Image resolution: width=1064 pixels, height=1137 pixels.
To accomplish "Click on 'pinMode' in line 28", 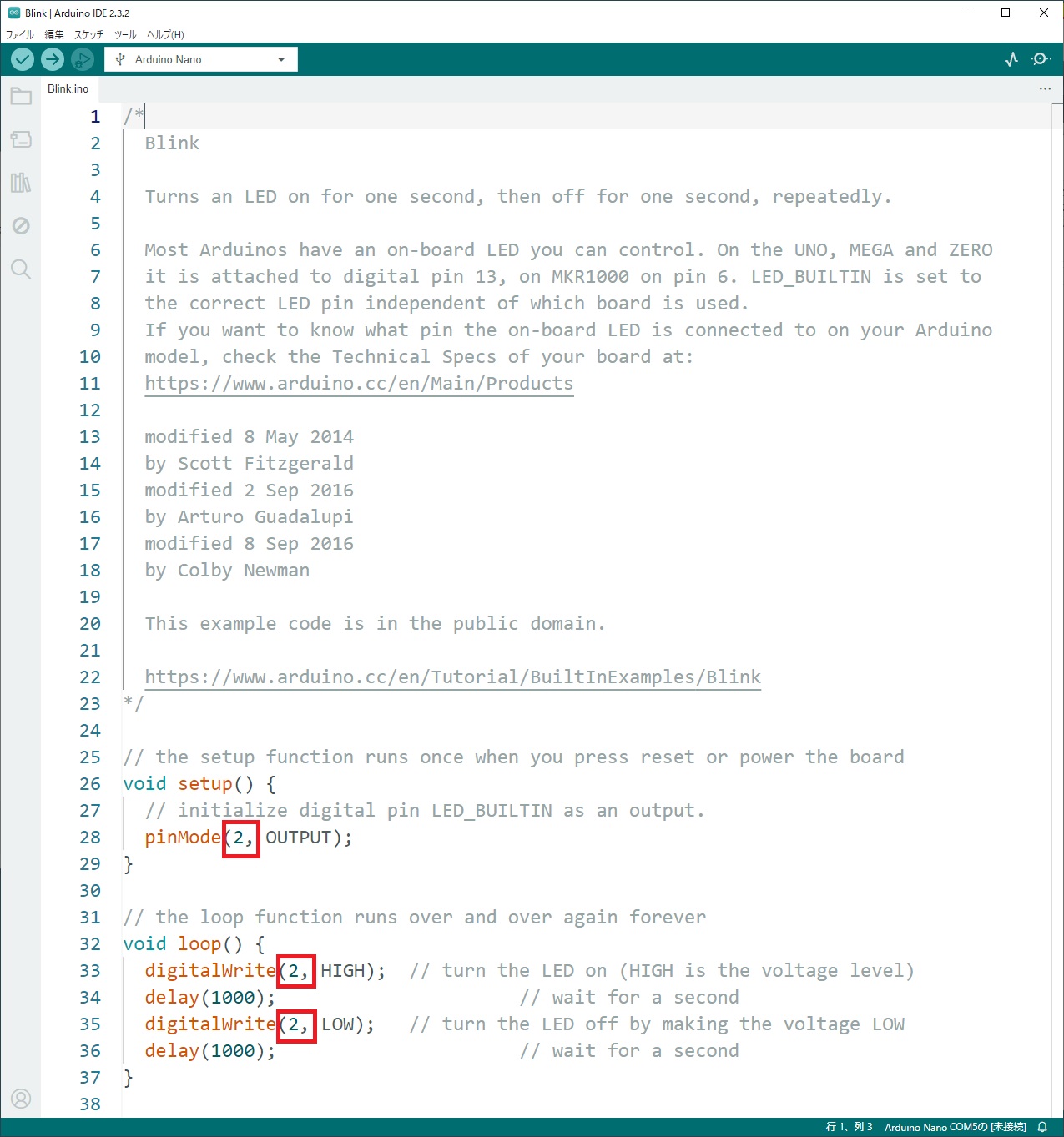I will (x=183, y=838).
